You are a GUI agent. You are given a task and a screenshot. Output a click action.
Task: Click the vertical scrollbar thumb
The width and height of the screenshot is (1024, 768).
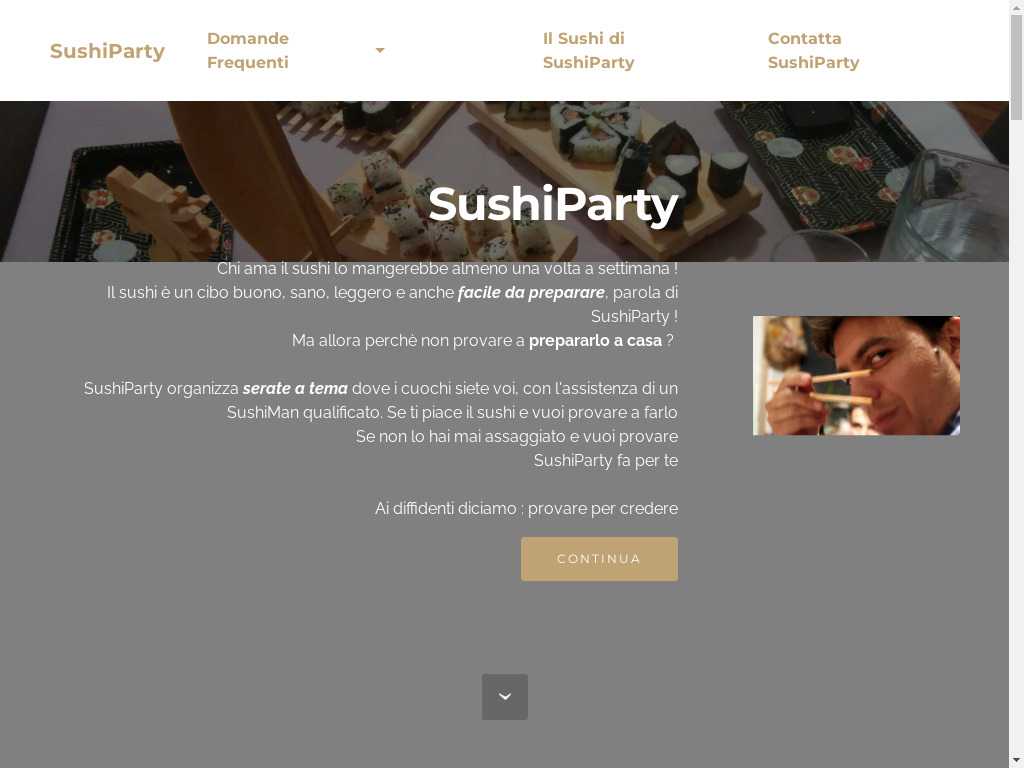[x=1016, y=67]
